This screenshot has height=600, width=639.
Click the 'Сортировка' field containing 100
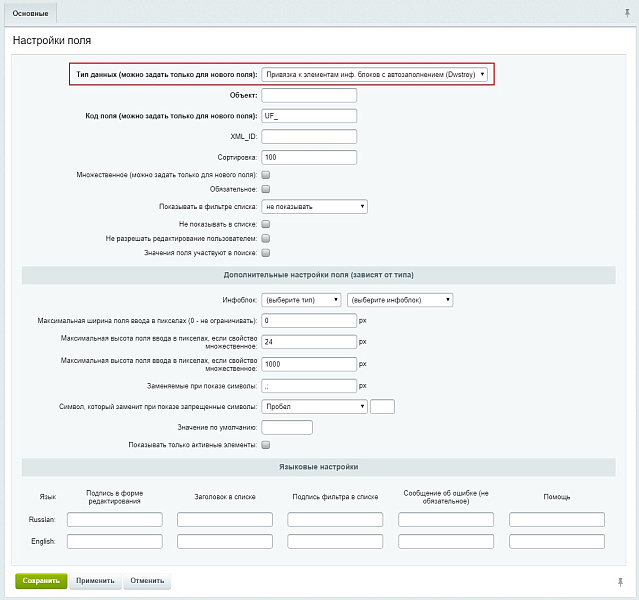[x=309, y=157]
